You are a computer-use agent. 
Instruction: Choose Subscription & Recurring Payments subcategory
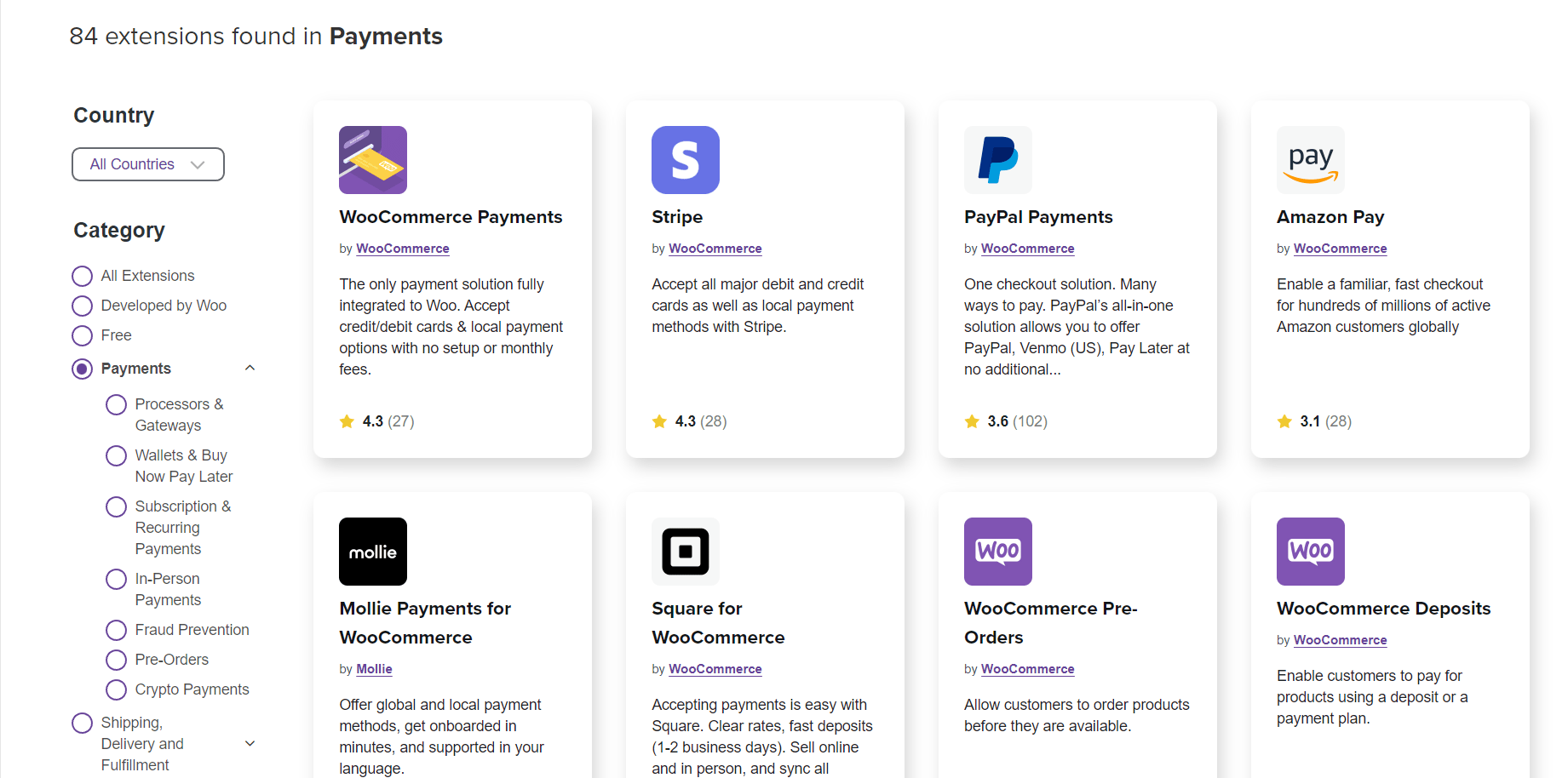point(116,506)
